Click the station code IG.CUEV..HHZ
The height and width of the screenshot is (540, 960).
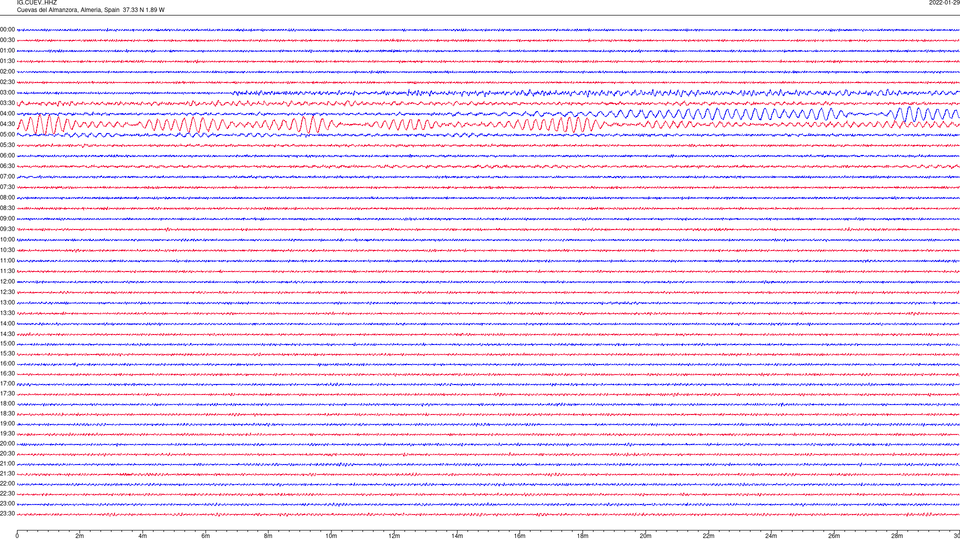click(x=37, y=3)
